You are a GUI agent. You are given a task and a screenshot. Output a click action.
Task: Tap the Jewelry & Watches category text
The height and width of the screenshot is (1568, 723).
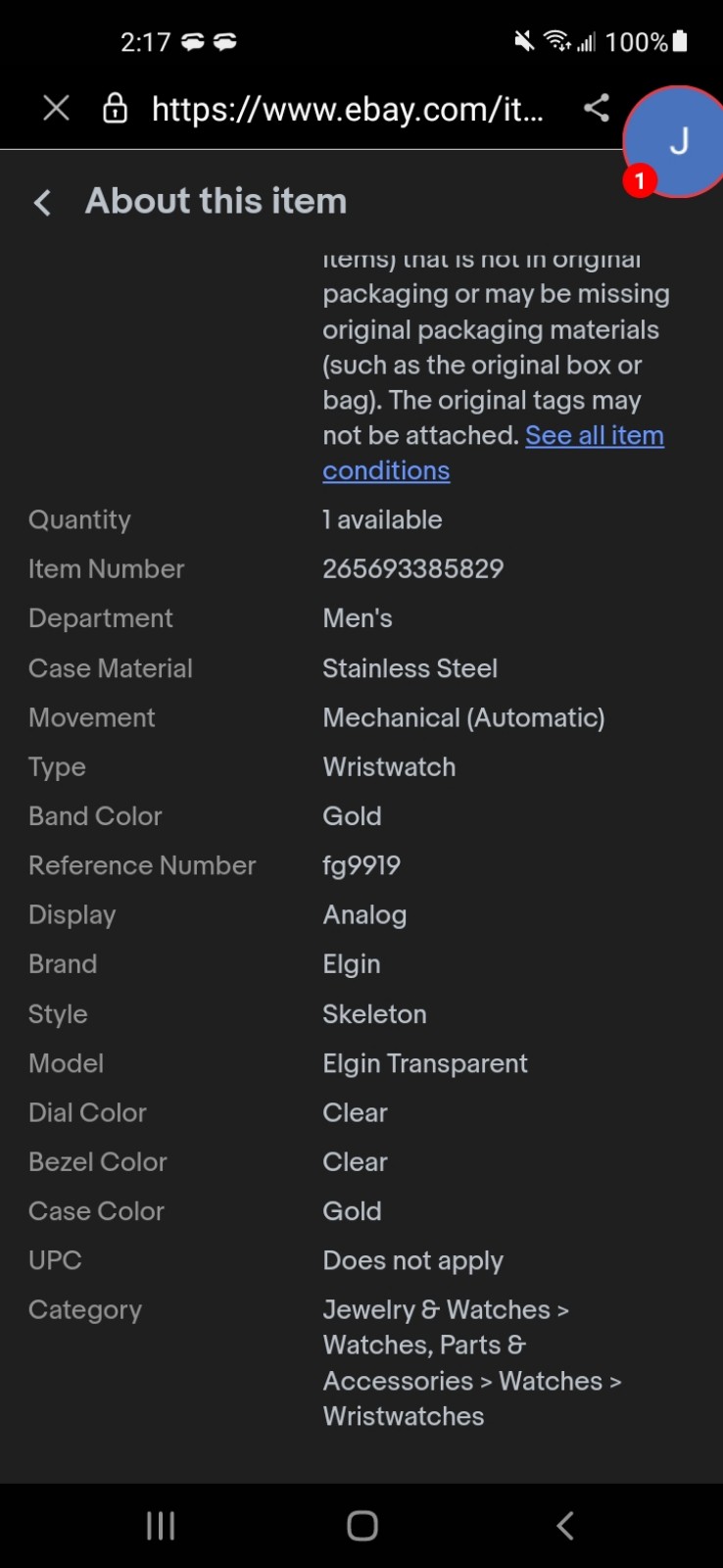coord(437,1310)
